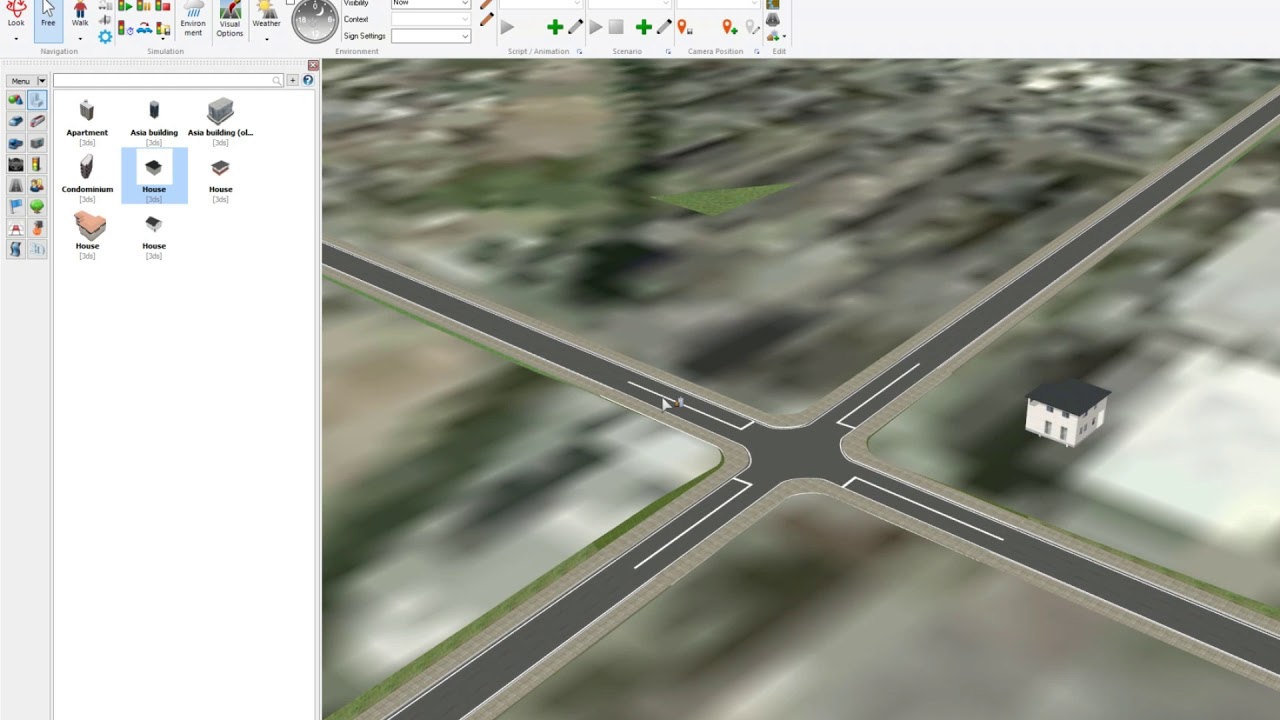
Task: Select the car models category
Action: pos(15,121)
